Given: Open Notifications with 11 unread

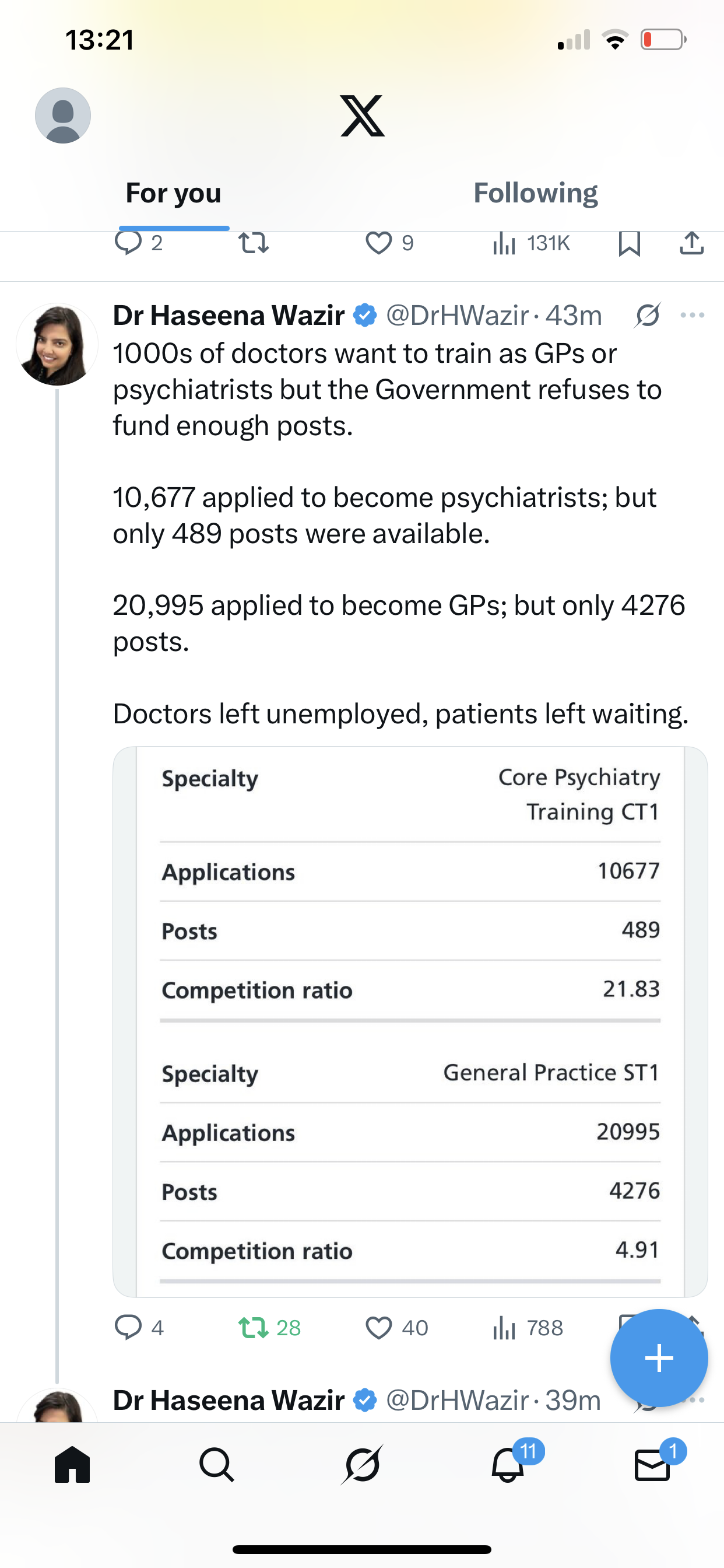Looking at the screenshot, I should (508, 1465).
